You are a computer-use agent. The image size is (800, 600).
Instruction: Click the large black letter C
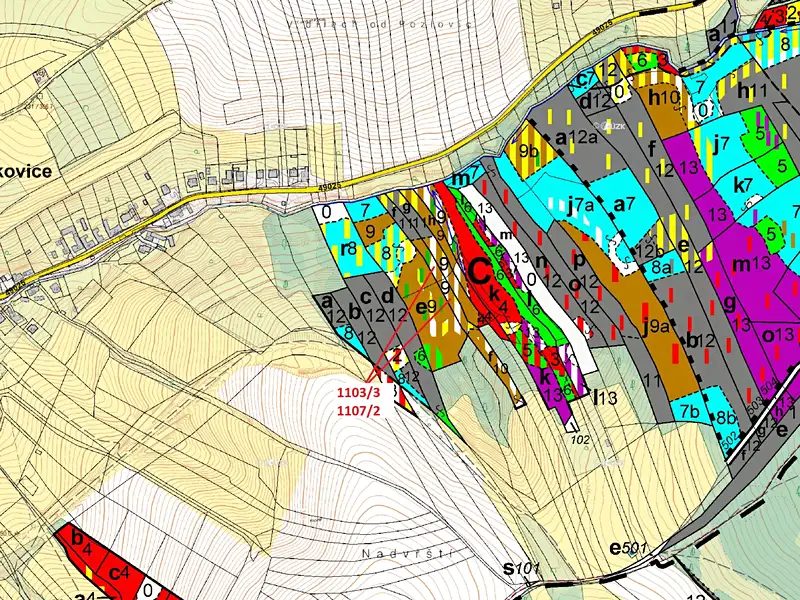(480, 273)
